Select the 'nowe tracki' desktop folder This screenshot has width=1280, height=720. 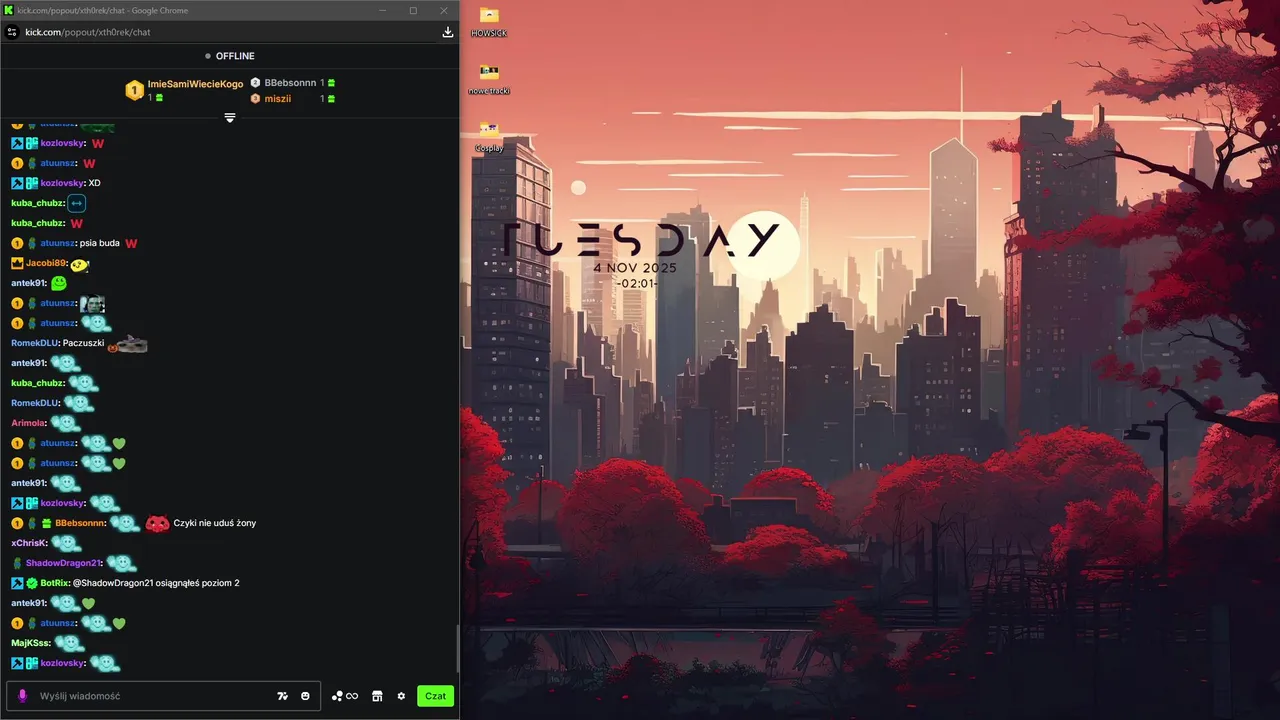489,79
